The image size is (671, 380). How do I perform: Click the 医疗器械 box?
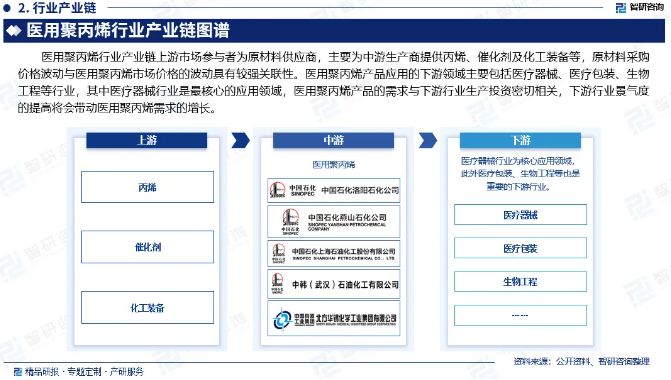coord(520,215)
